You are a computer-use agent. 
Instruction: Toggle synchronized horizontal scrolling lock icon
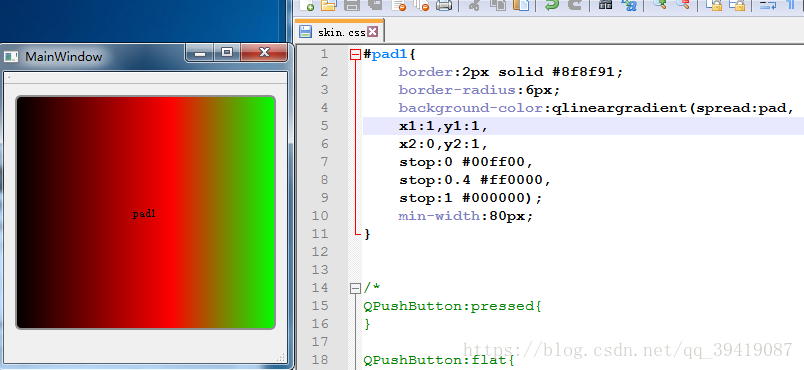[x=737, y=5]
